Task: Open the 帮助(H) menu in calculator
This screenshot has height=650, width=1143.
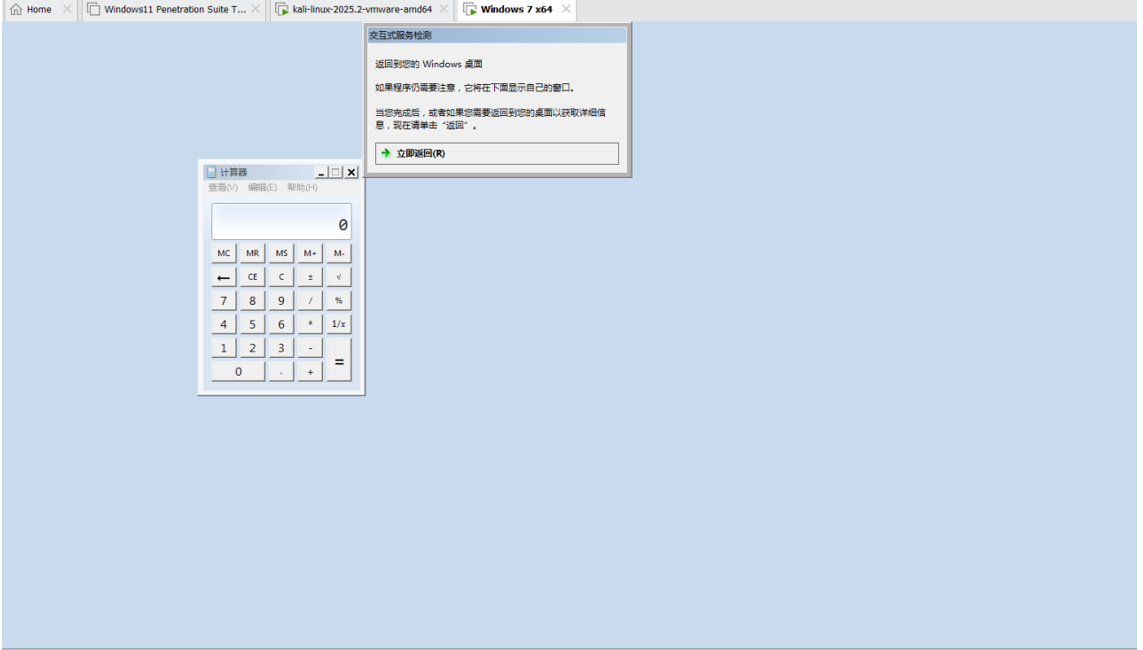Action: 302,187
